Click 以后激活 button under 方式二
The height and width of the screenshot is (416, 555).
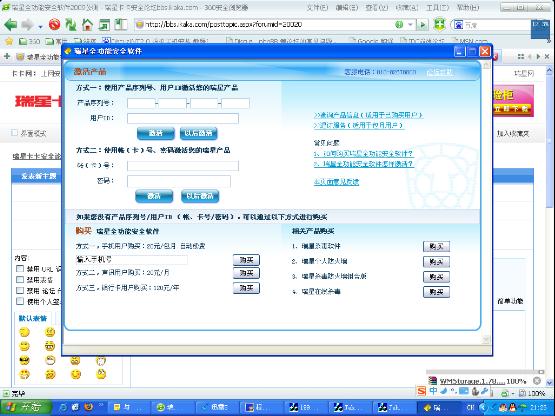click(200, 196)
